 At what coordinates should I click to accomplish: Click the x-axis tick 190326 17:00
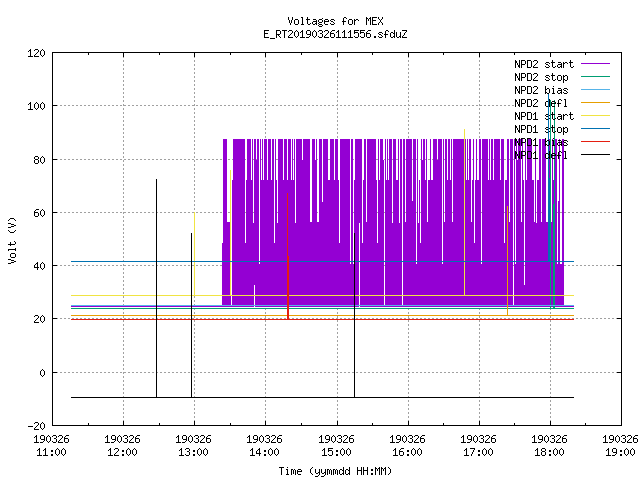pyautogui.click(x=478, y=446)
